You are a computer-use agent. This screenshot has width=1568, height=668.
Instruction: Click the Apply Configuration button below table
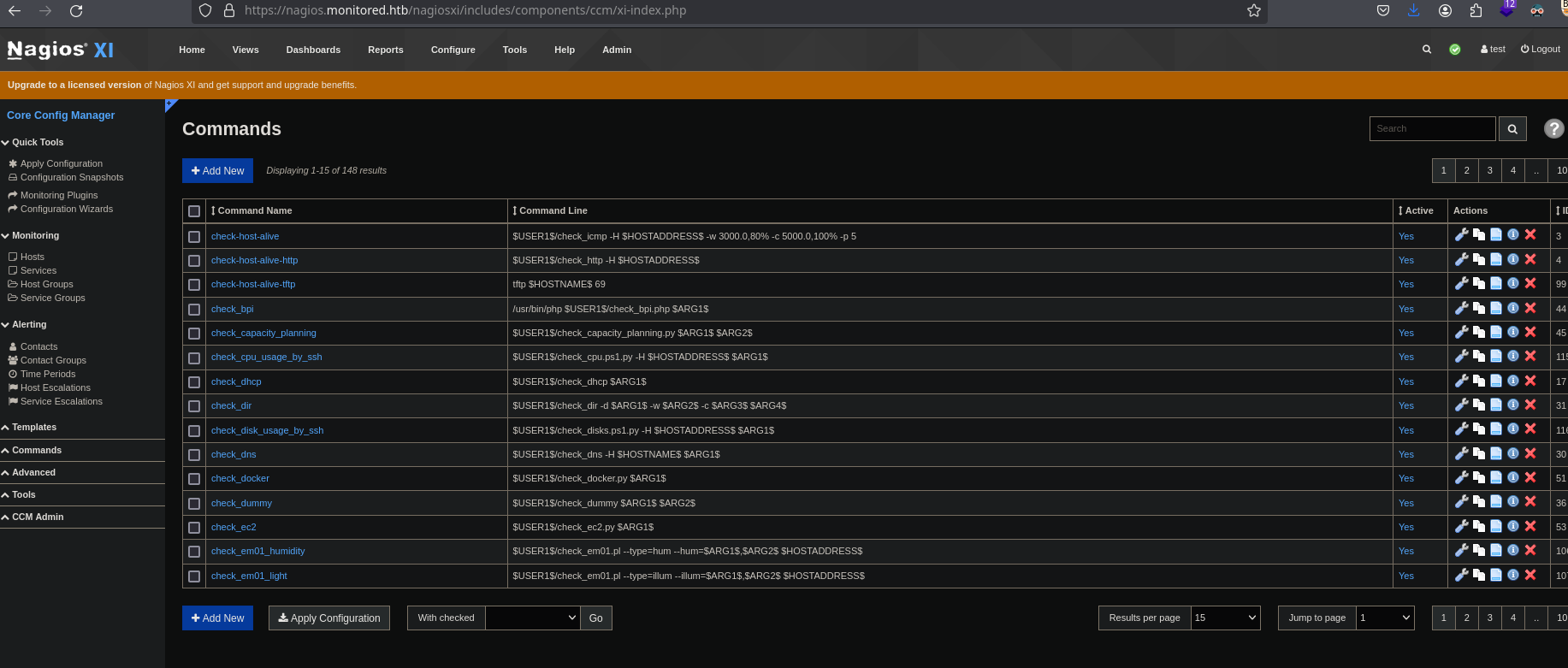click(329, 618)
